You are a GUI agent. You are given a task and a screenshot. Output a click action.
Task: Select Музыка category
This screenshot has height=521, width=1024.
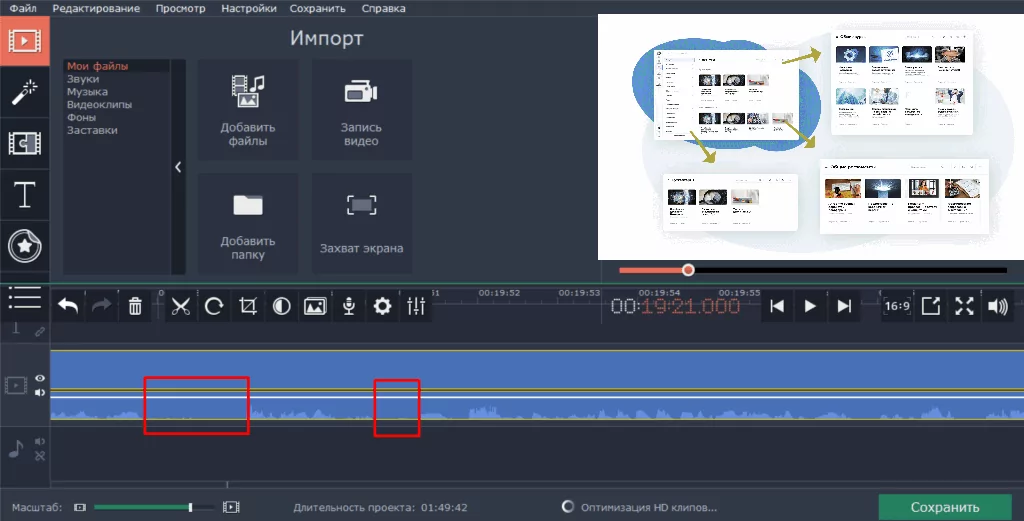(x=87, y=92)
